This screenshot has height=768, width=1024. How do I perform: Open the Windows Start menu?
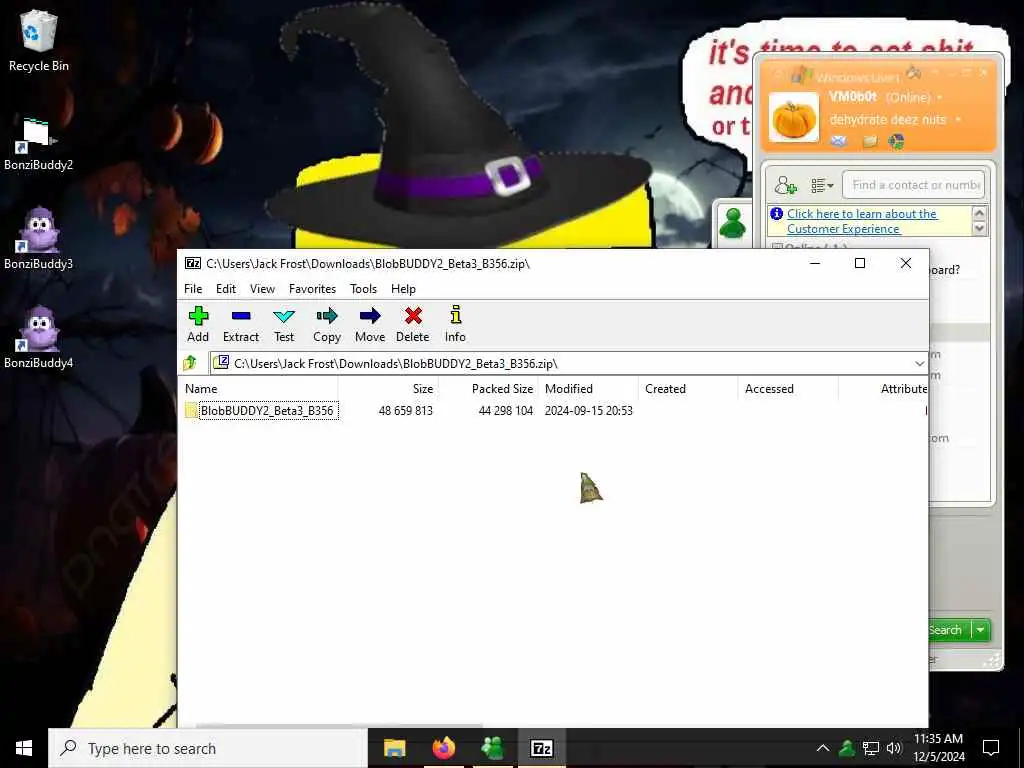[24, 748]
